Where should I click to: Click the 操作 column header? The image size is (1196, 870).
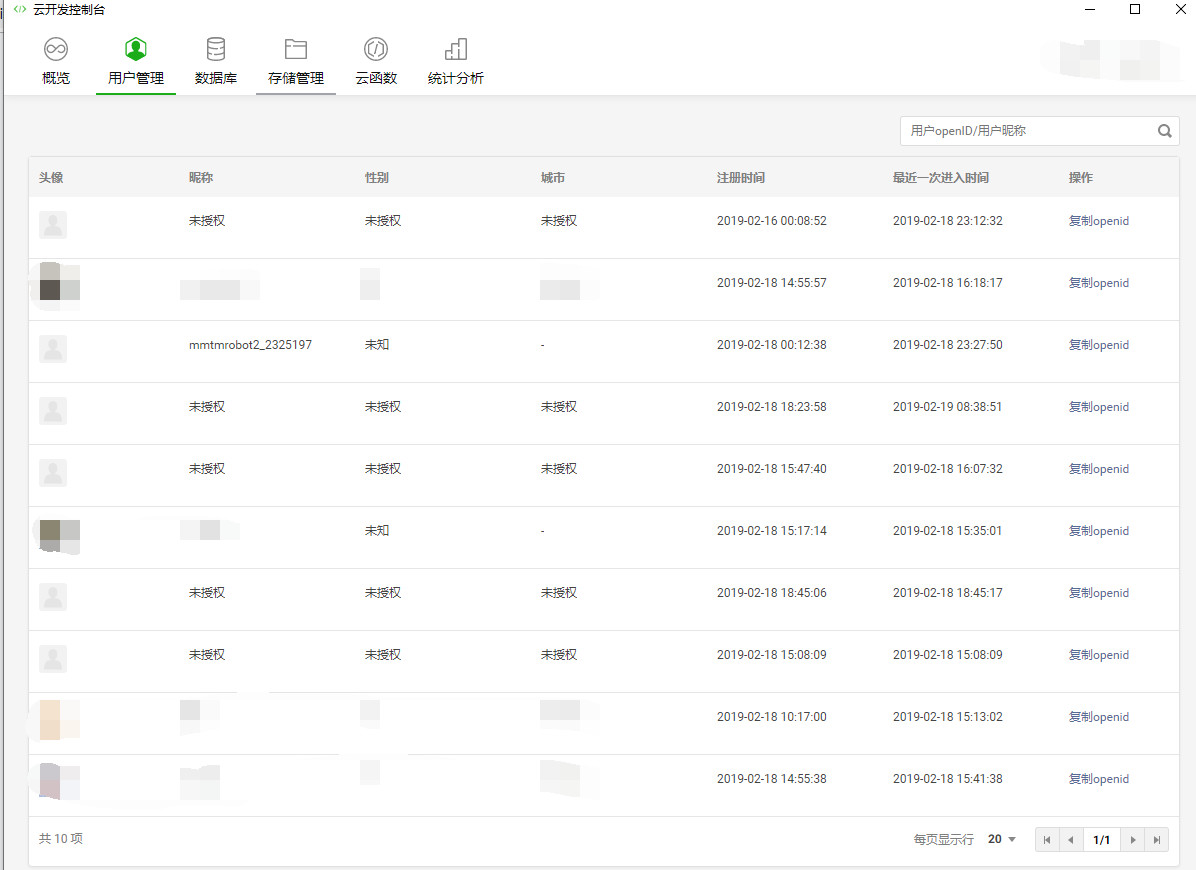click(x=1081, y=178)
